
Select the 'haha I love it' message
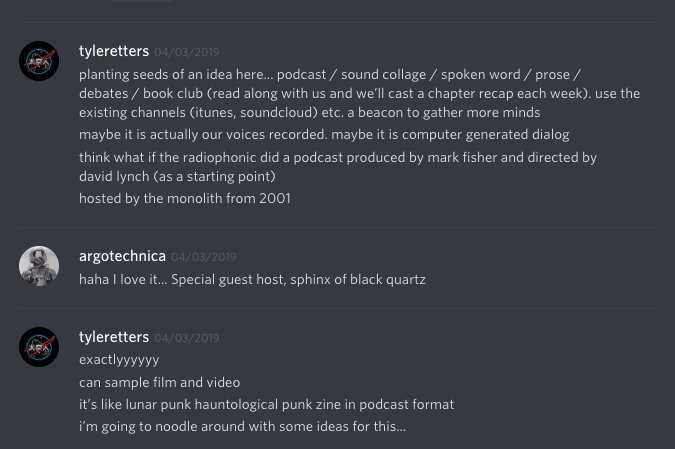click(x=252, y=280)
